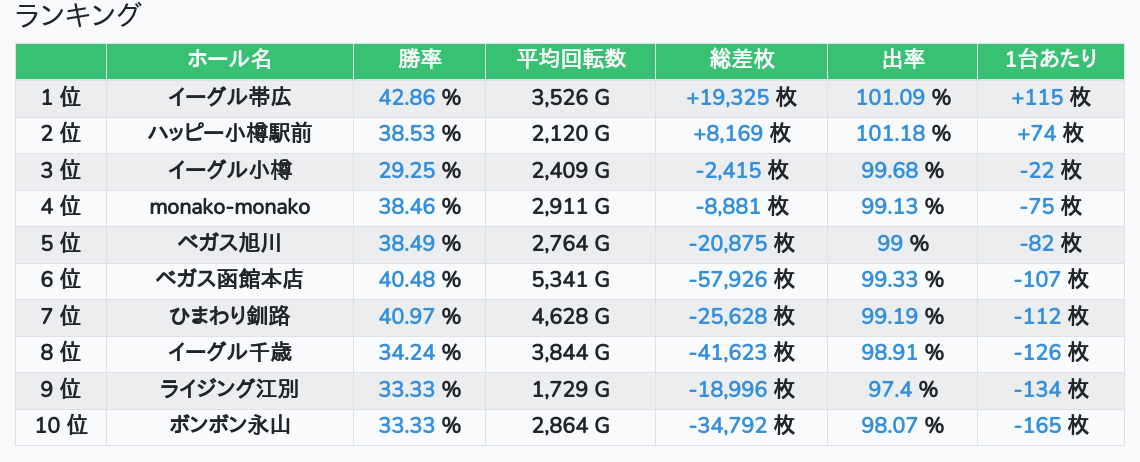1140x462 pixels.
Task: Select the 出率 header cell
Action: coord(902,60)
